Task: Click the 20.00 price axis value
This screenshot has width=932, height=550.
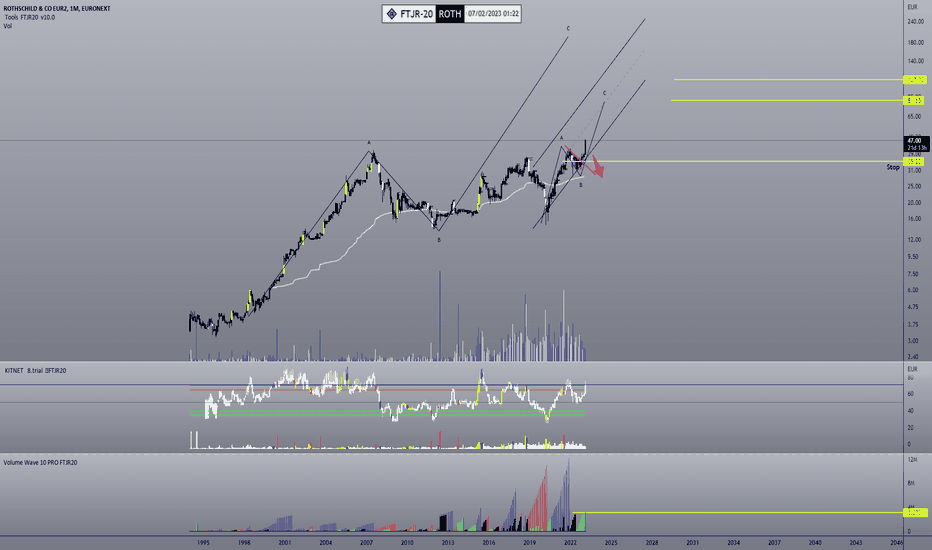Action: [x=915, y=203]
